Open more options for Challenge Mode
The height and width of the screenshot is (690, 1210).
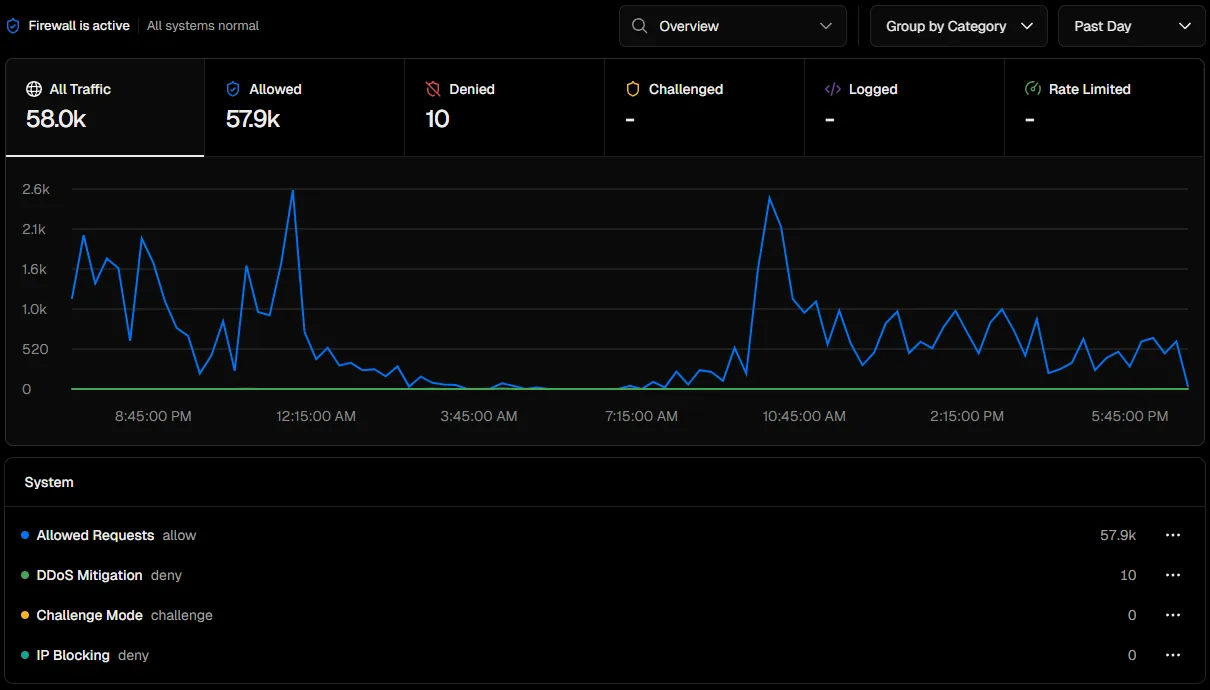[x=1173, y=615]
